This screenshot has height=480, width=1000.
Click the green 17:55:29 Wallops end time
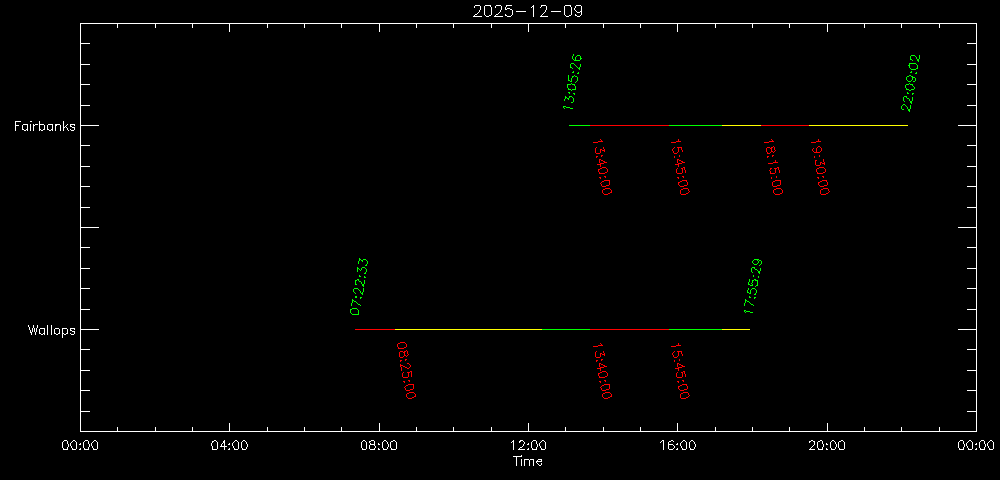click(x=753, y=286)
